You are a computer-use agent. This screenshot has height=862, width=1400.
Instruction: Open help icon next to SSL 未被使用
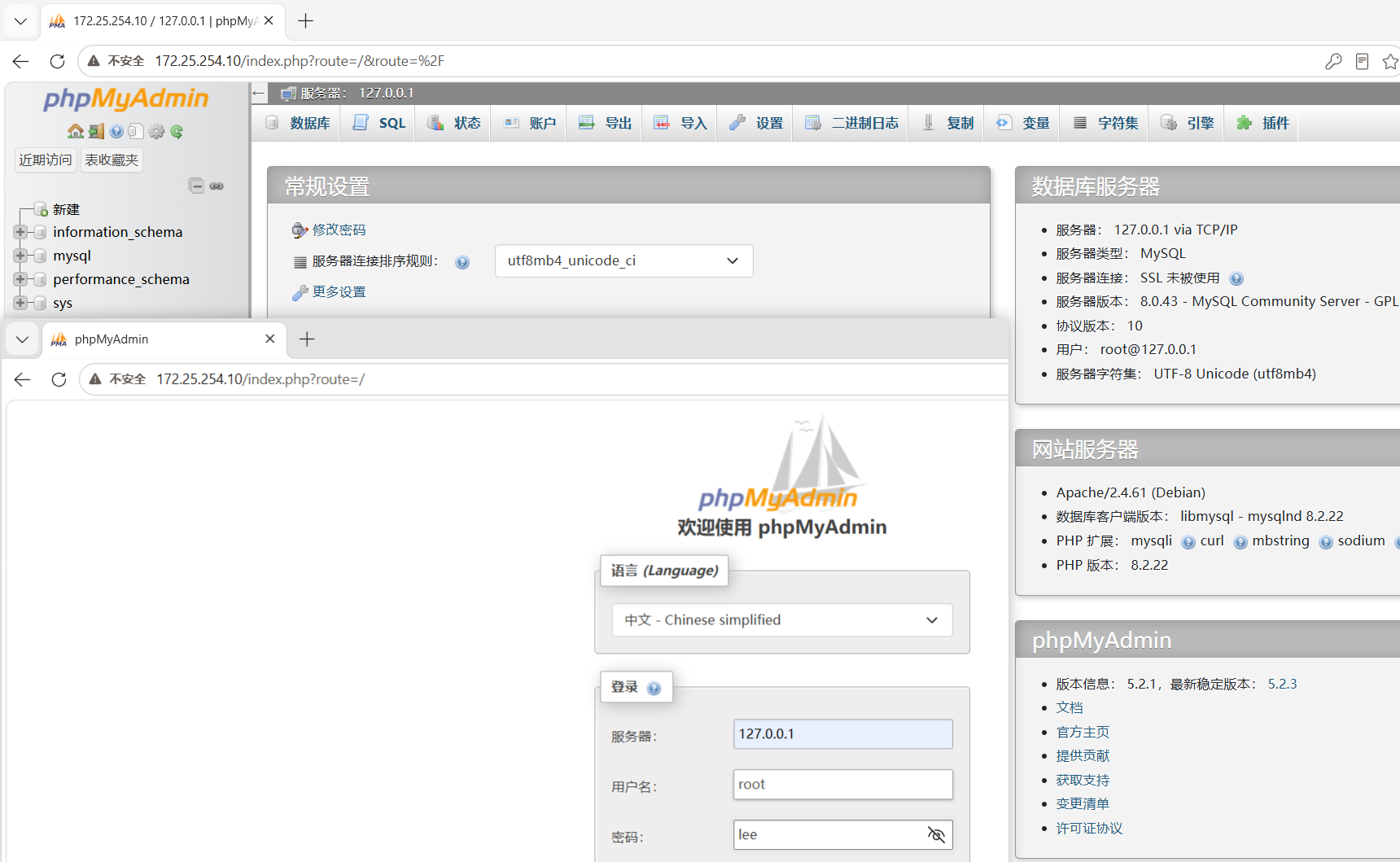pyautogui.click(x=1236, y=278)
